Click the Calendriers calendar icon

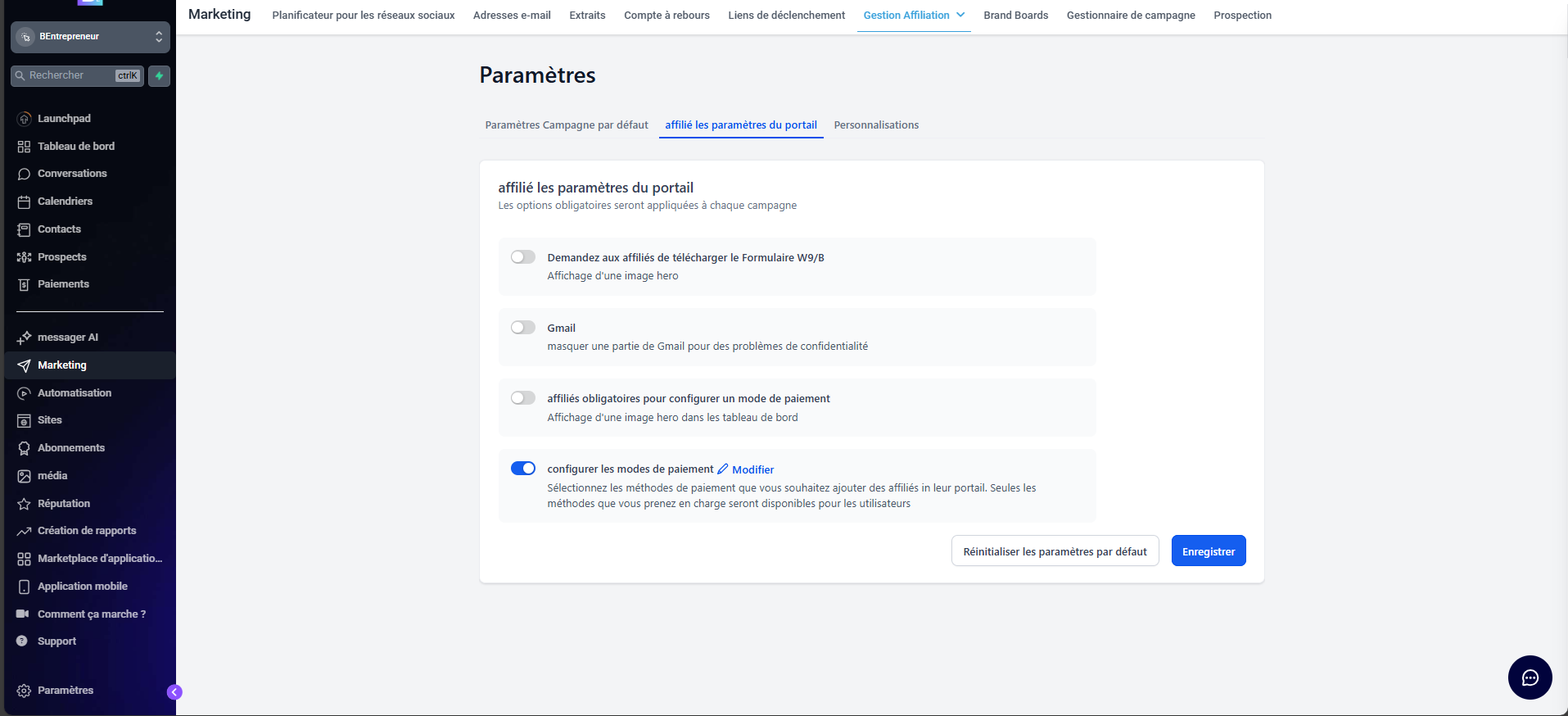tap(24, 202)
